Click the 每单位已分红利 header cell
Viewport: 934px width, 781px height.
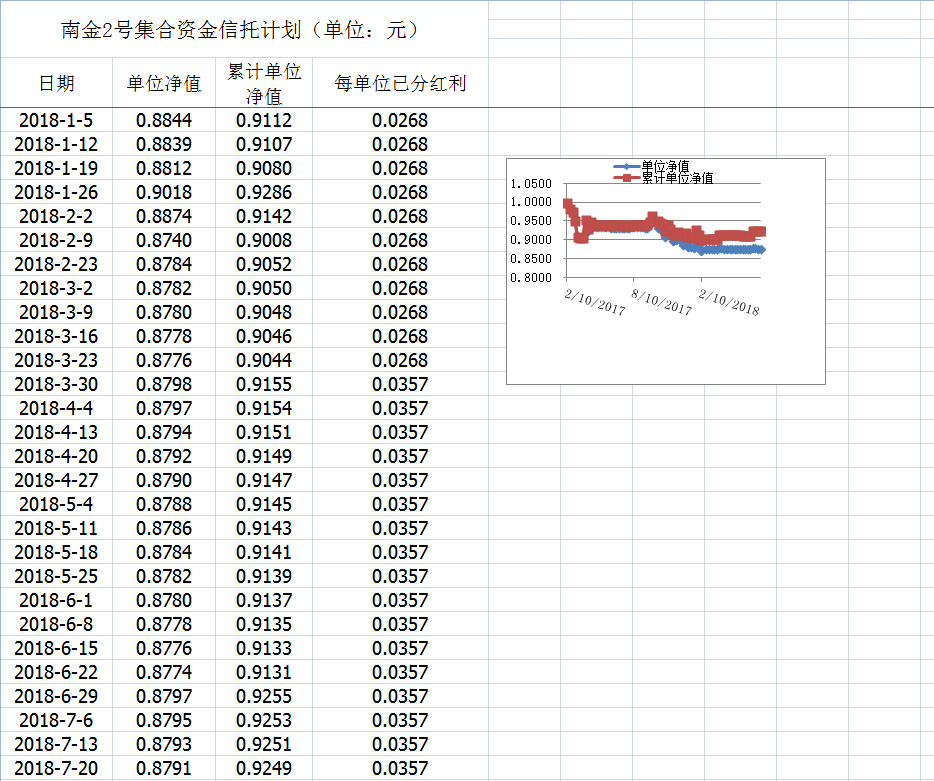coord(400,83)
